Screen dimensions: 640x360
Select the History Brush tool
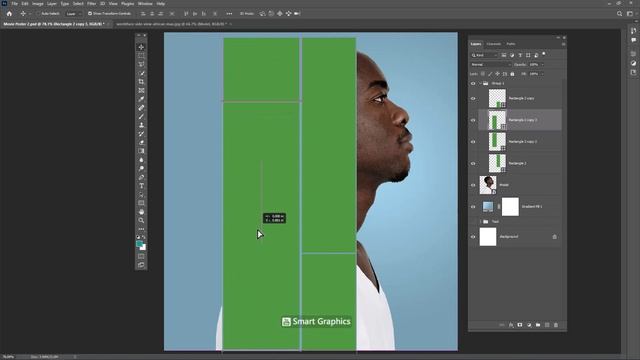(141, 133)
